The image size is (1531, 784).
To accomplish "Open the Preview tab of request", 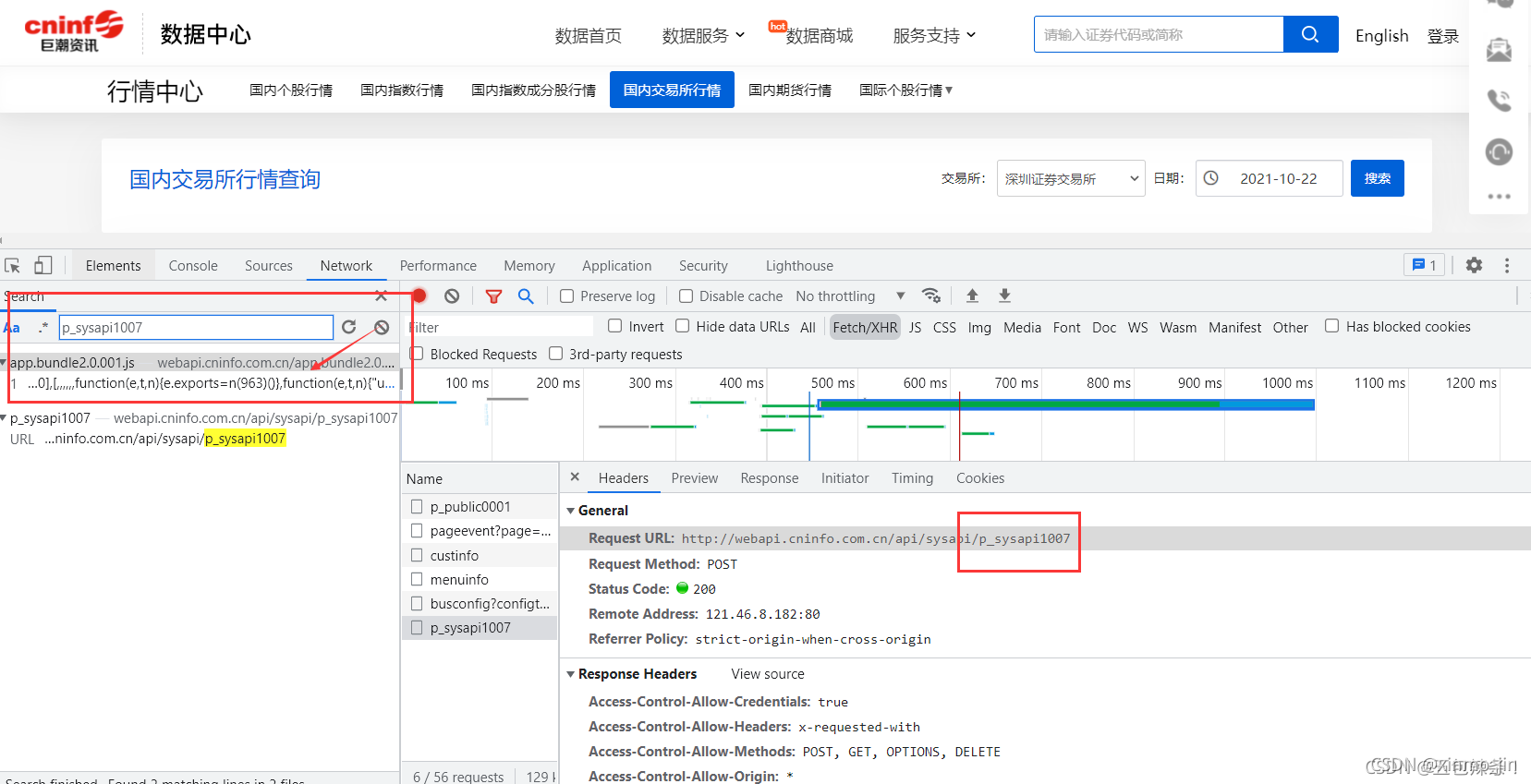I will coord(695,477).
